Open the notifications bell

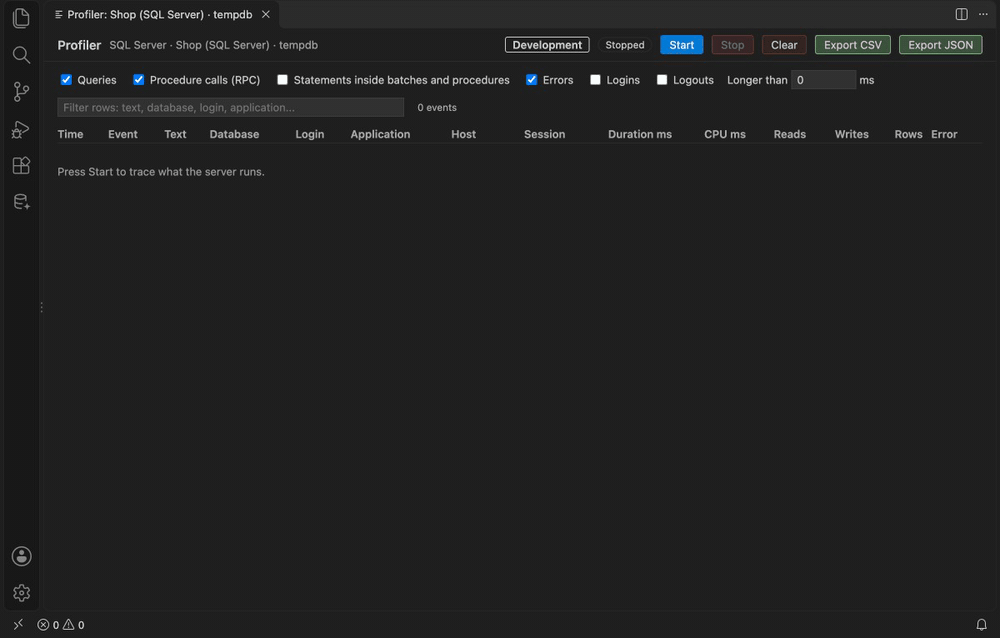pos(982,625)
